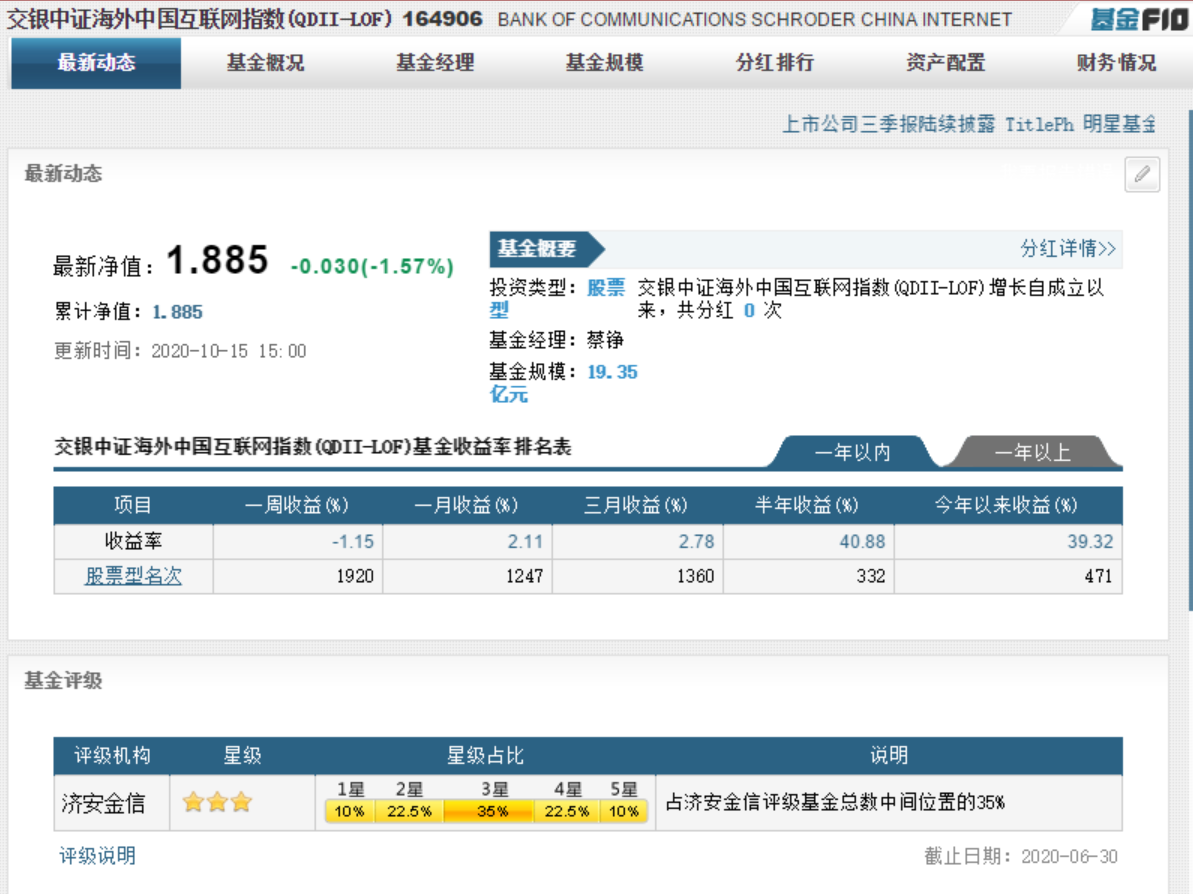Switch to the 基金概况 tab
This screenshot has height=894, width=1193.
pos(266,63)
